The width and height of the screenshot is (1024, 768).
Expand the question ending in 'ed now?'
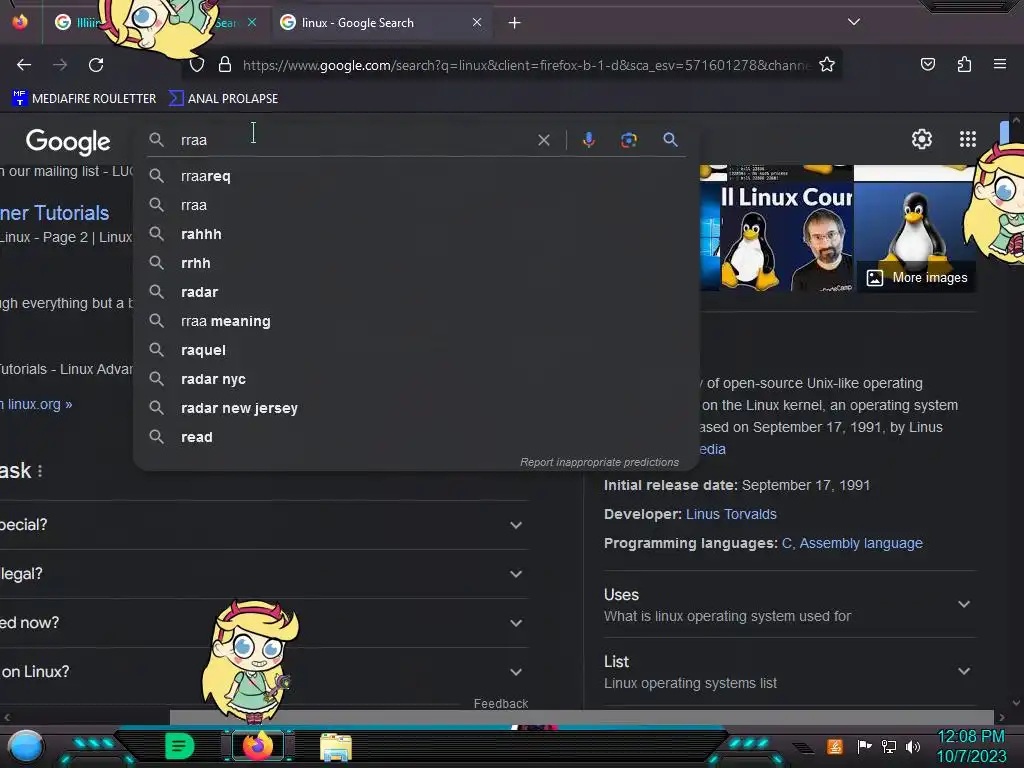pyautogui.click(x=264, y=623)
